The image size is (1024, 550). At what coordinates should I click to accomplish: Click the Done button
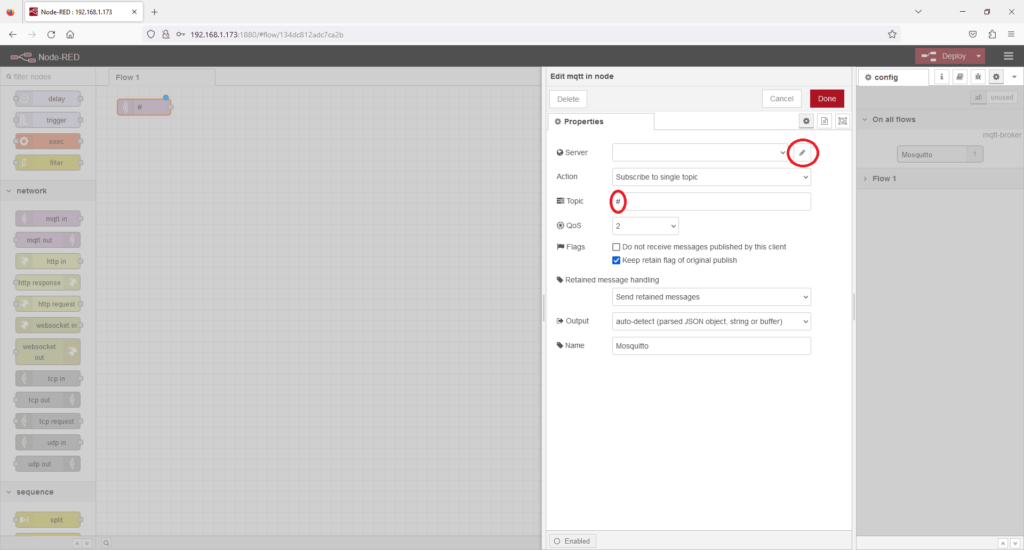point(827,99)
